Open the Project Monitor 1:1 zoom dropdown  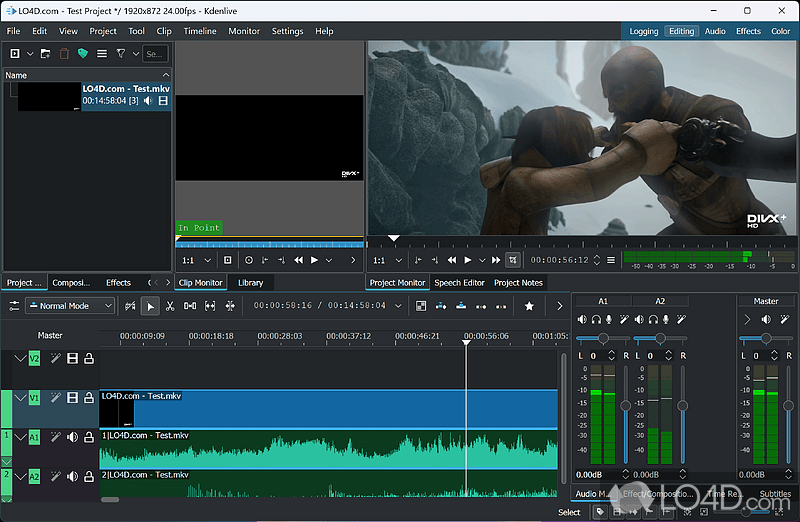[388, 260]
